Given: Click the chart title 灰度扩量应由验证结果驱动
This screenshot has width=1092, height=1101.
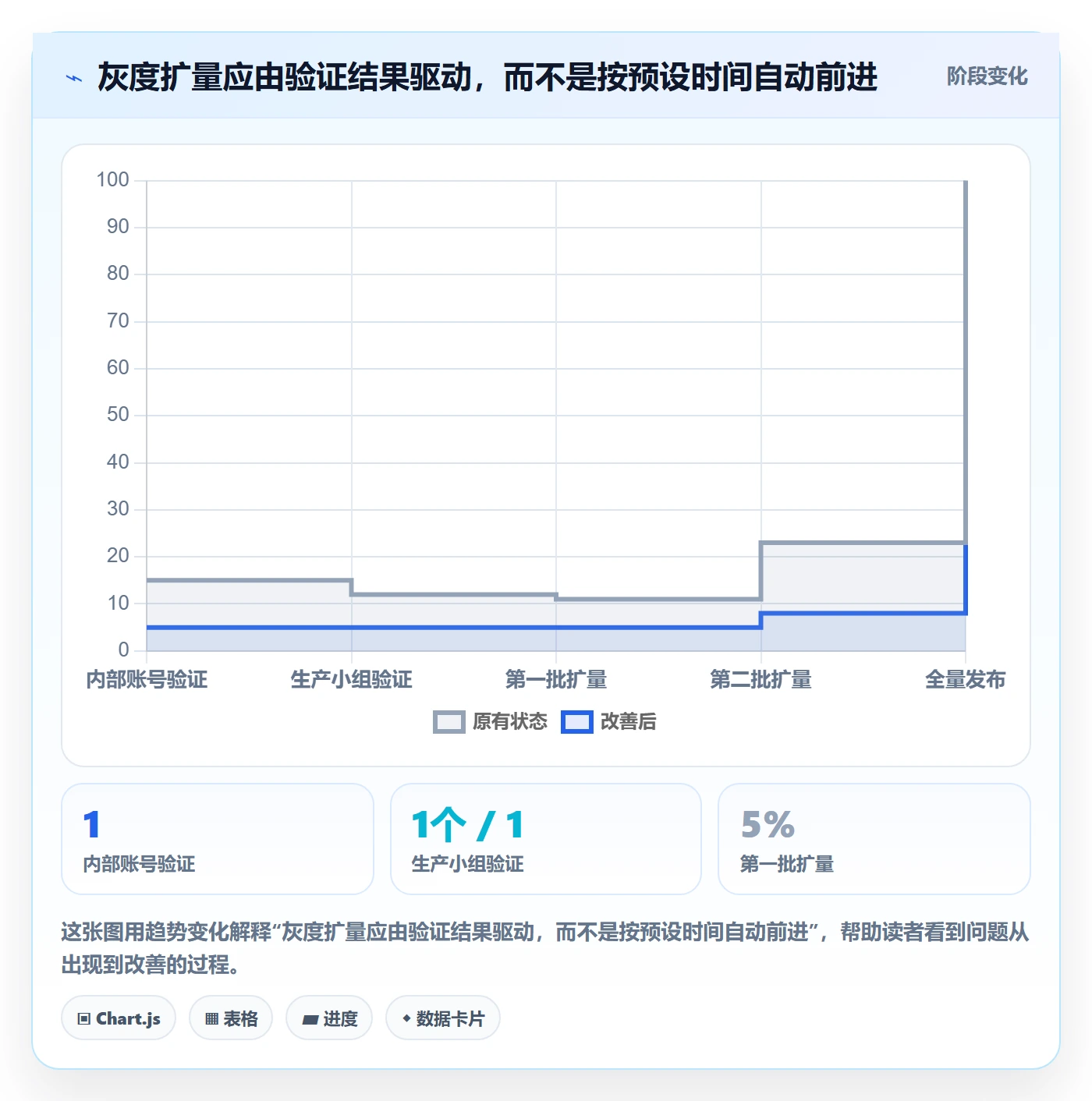Looking at the screenshot, I should click(x=285, y=77).
